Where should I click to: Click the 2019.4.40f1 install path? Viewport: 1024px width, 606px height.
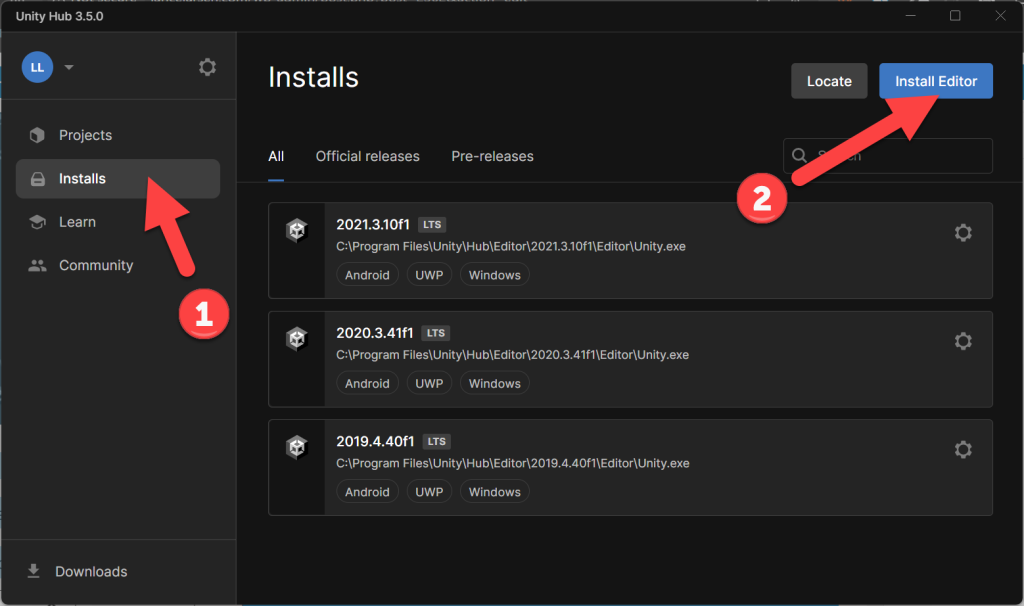tap(513, 463)
